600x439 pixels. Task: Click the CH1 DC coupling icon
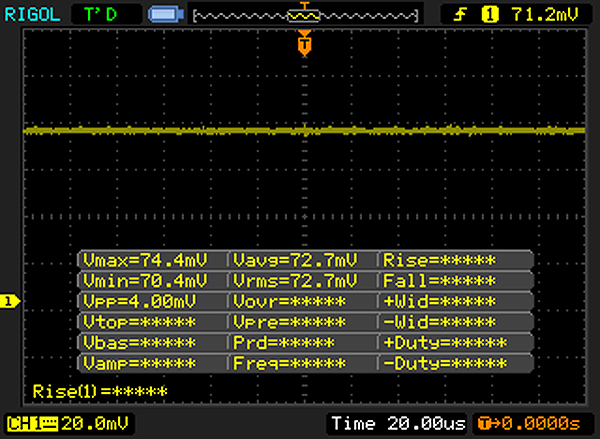48,423
